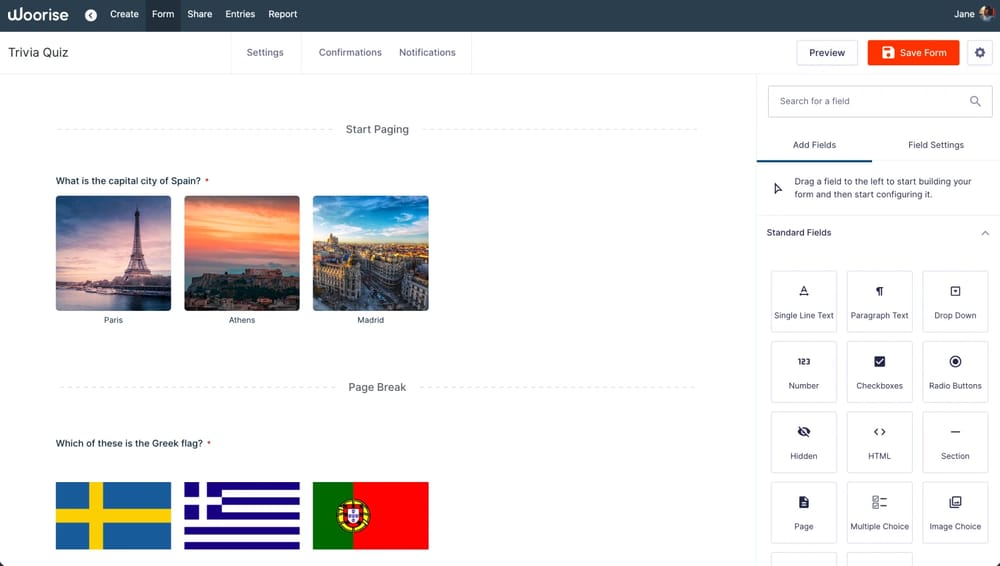The width and height of the screenshot is (1000, 566).
Task: Click the Save Form button
Action: tap(913, 53)
